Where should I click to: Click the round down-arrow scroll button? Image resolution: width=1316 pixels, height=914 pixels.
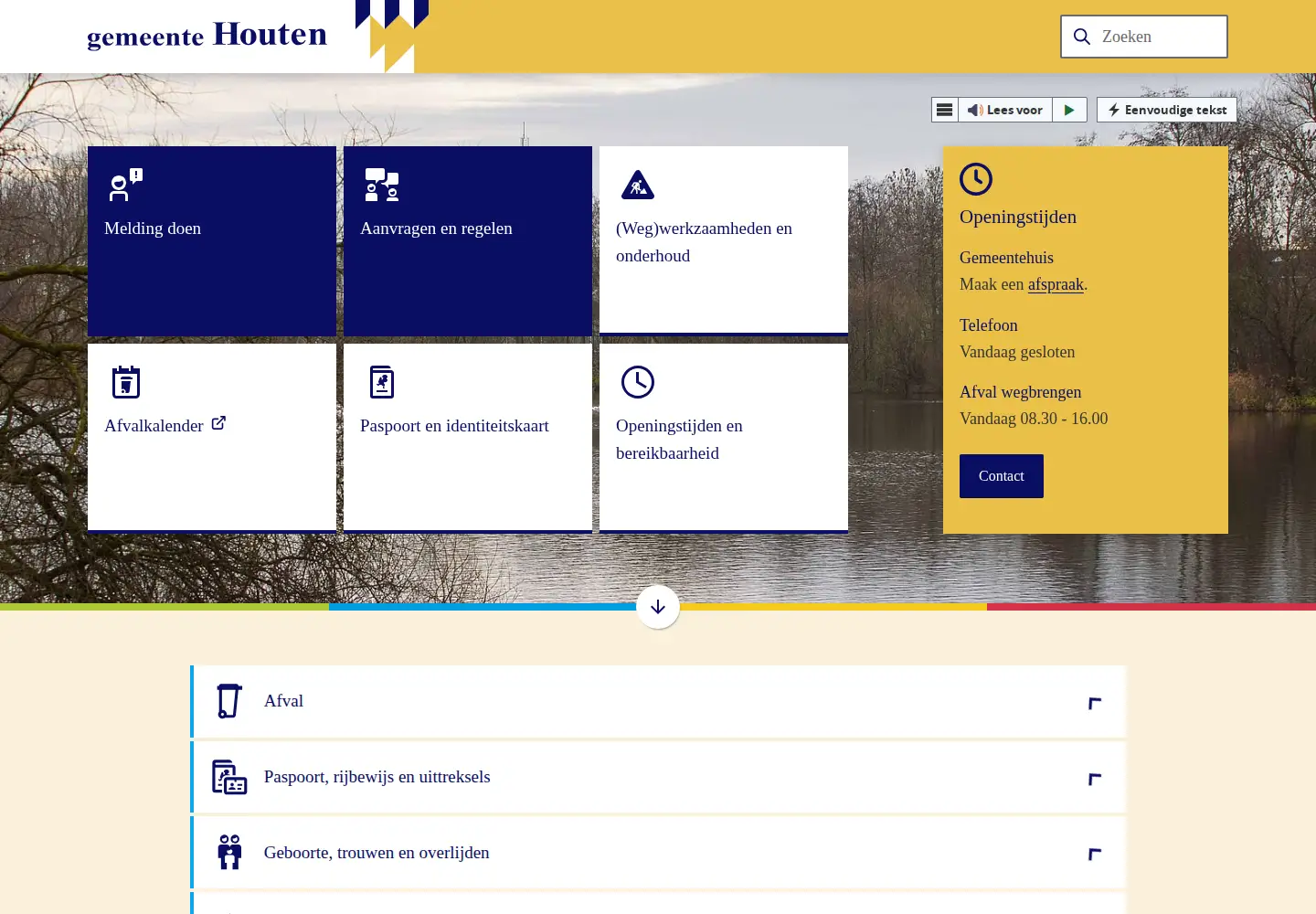pos(658,607)
